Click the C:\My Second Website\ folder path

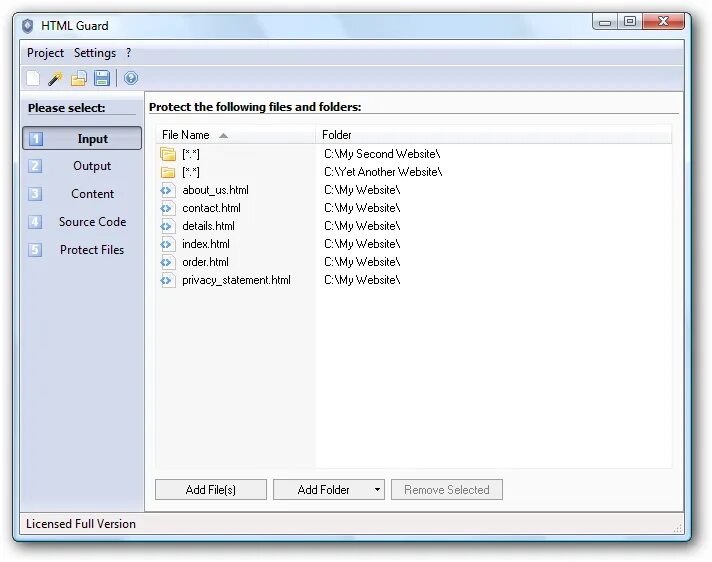[x=382, y=154]
